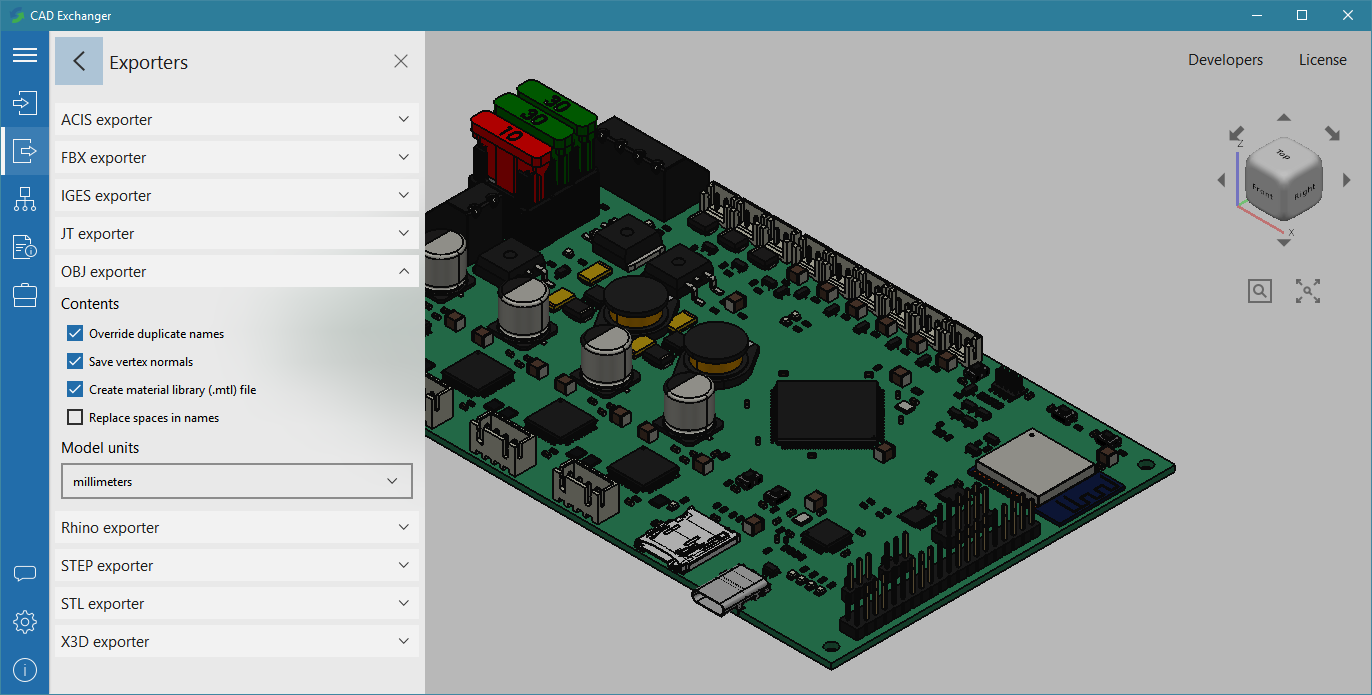
Task: Expand the X3D exporter section
Action: pos(236,641)
